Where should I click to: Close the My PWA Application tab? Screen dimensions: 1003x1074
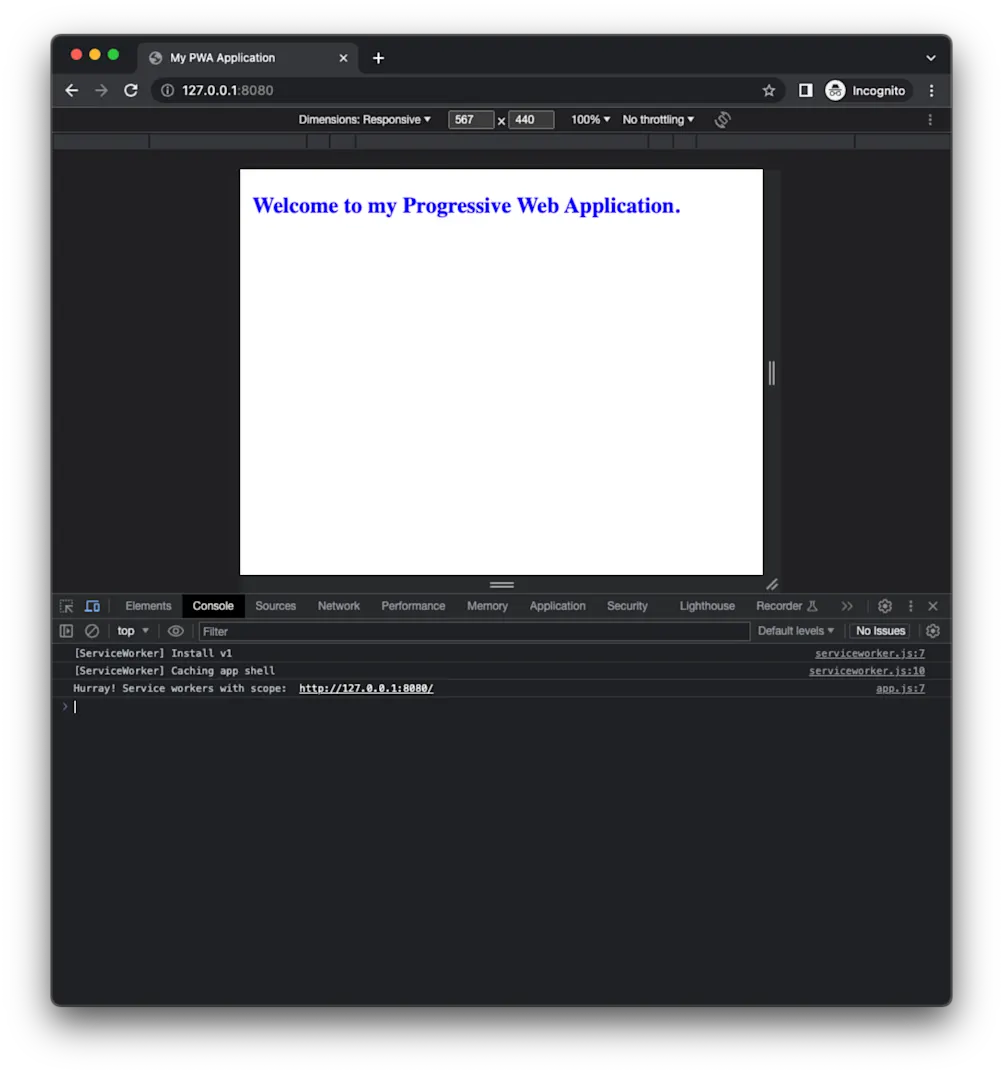[343, 58]
